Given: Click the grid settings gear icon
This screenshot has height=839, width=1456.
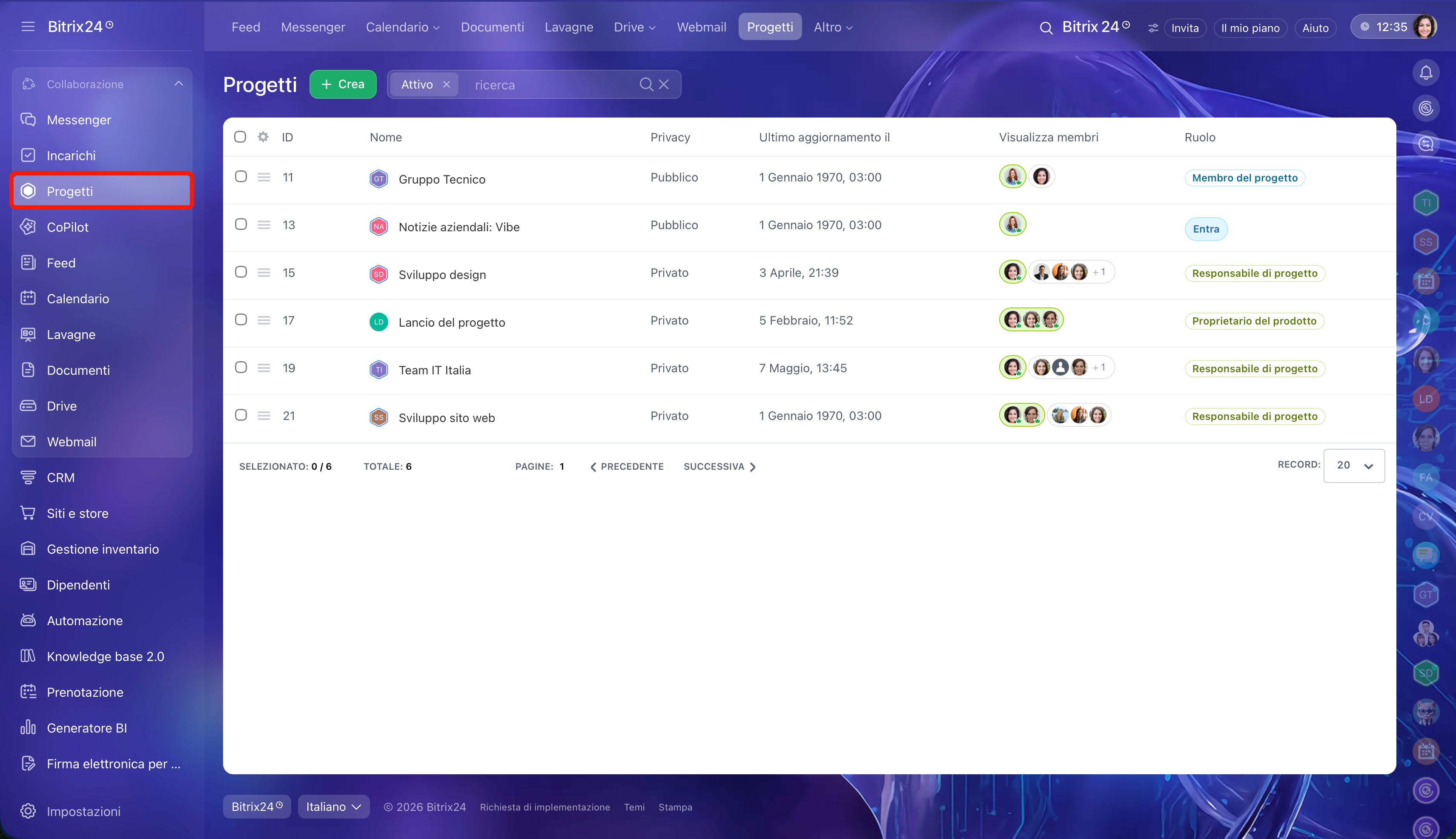Looking at the screenshot, I should click(x=263, y=137).
